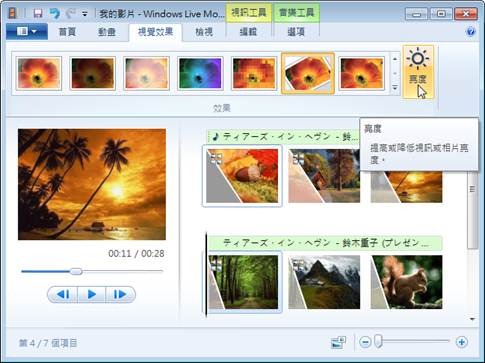Switch to the 動畫 tab
This screenshot has width=485, height=363.
click(x=106, y=32)
